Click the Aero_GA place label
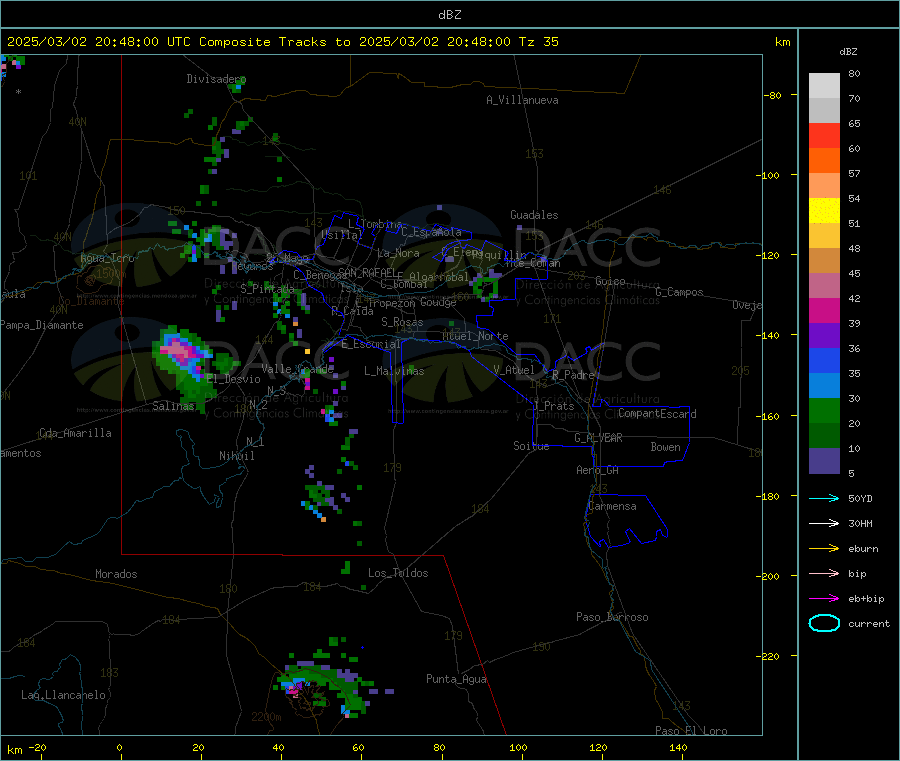 pyautogui.click(x=597, y=470)
